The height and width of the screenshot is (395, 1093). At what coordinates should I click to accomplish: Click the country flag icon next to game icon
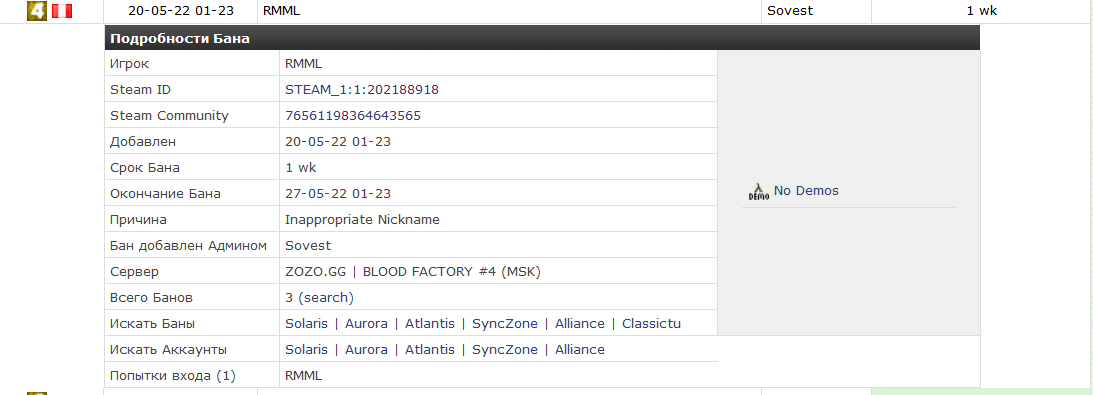[x=62, y=11]
